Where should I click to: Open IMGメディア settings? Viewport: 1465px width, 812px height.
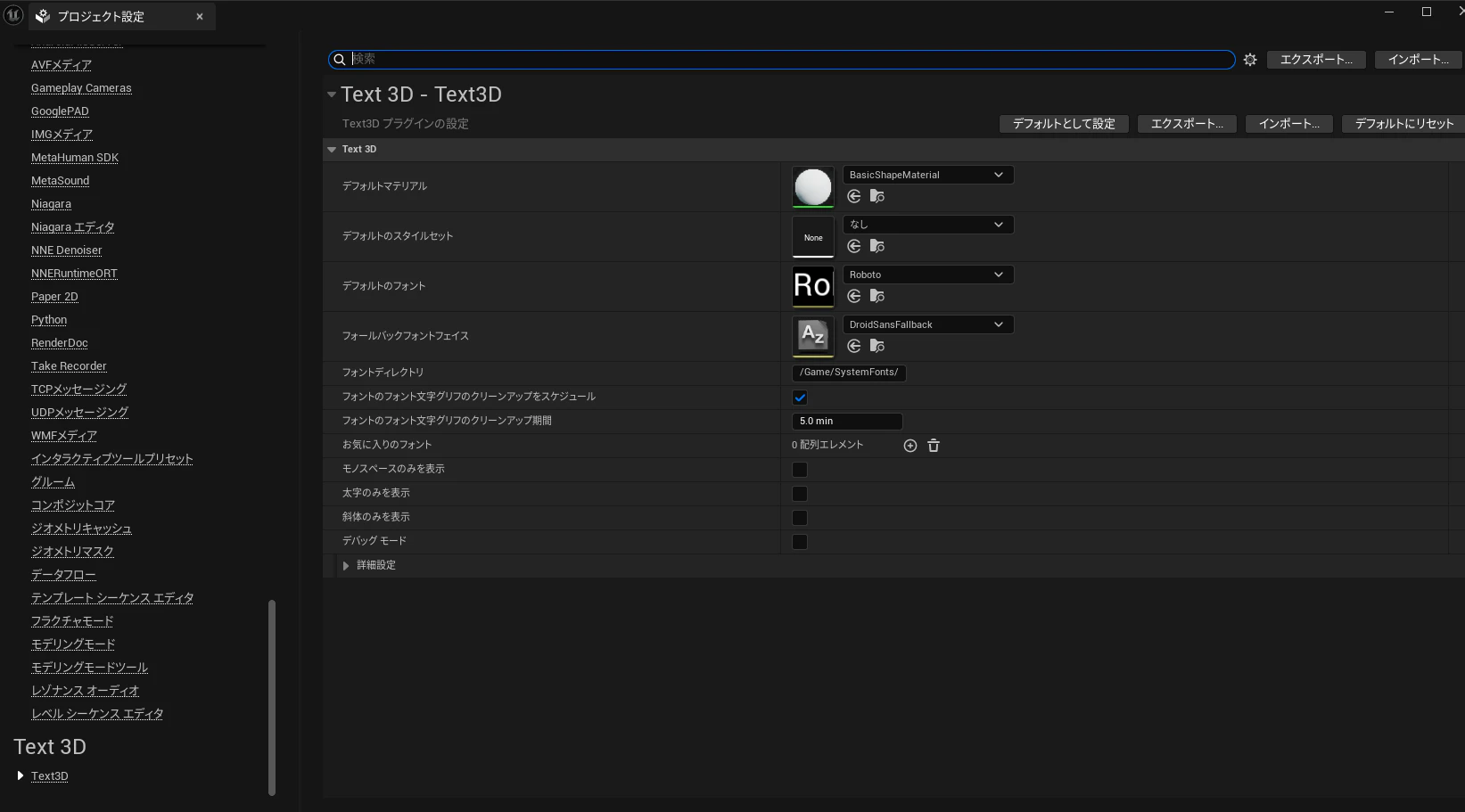62,134
